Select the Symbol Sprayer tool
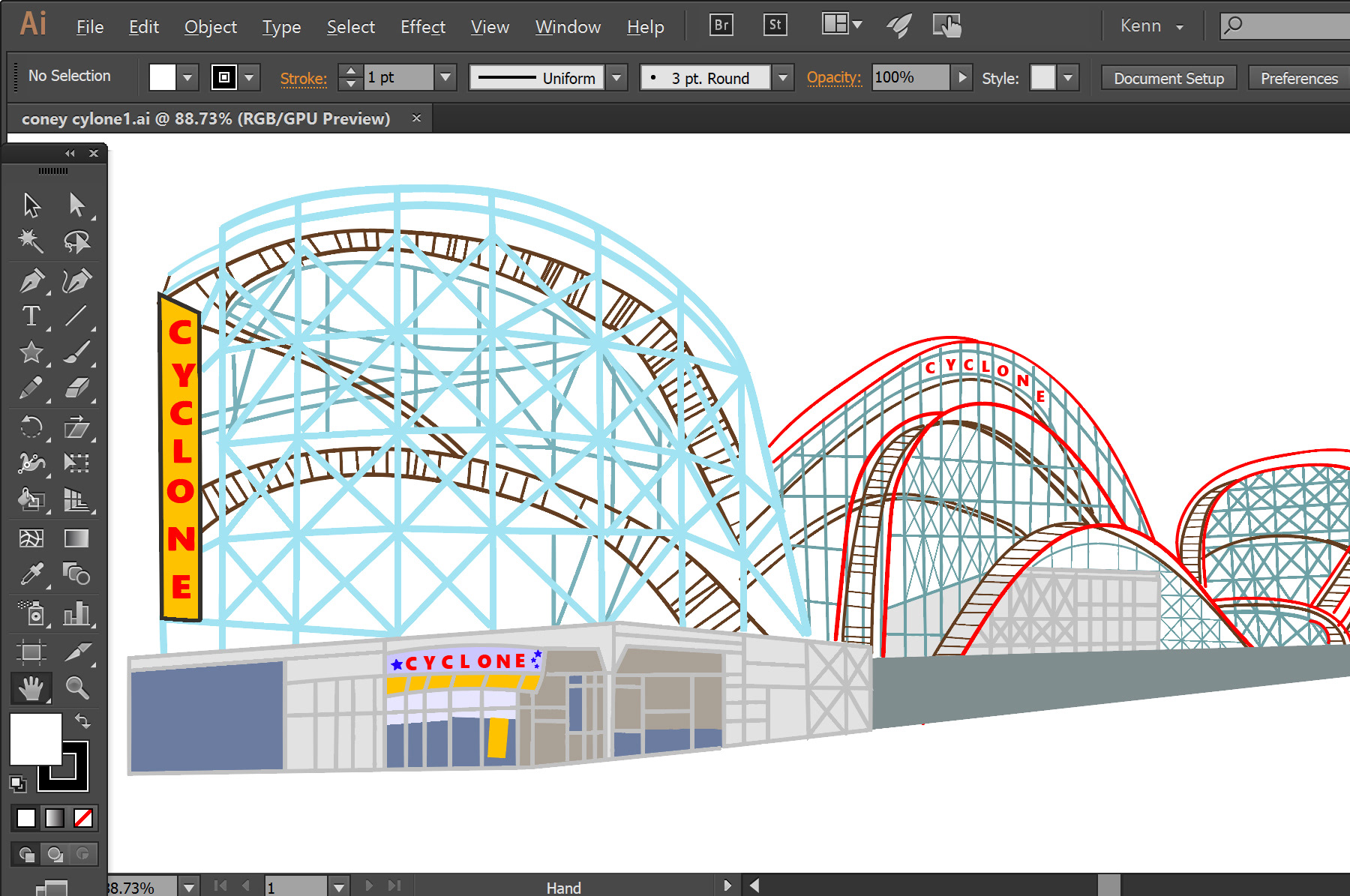Screen dimensions: 1350x896 pos(31,613)
